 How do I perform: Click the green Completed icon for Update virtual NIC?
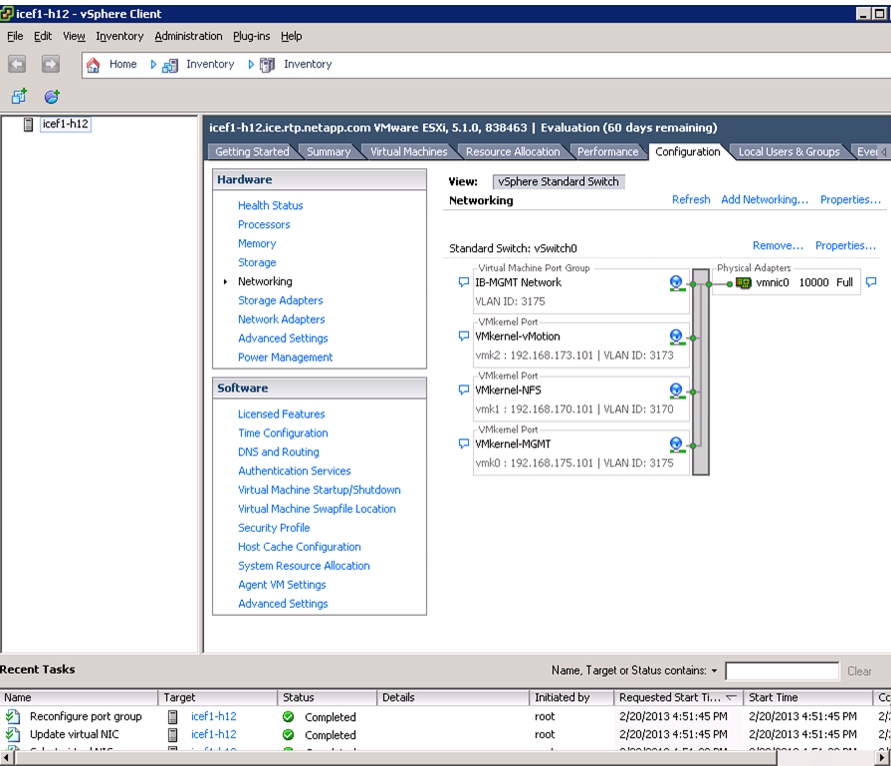(x=288, y=735)
